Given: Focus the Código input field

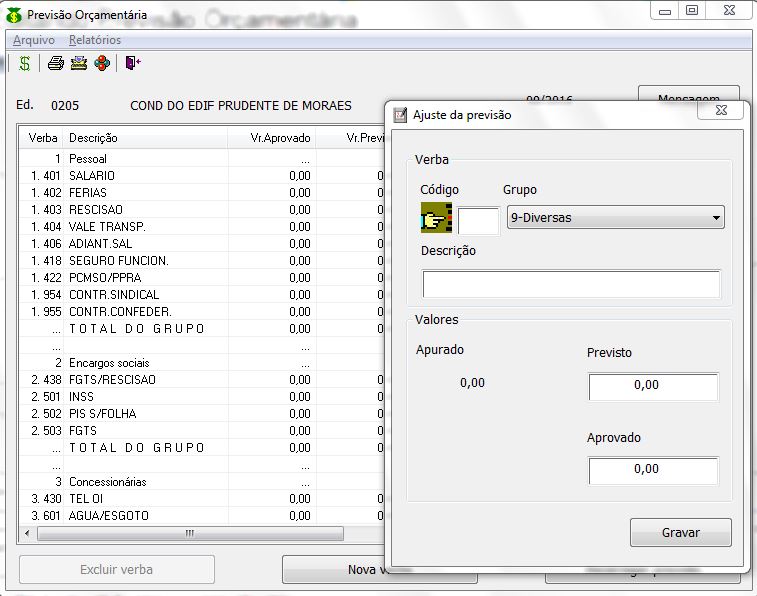Looking at the screenshot, I should (478, 220).
